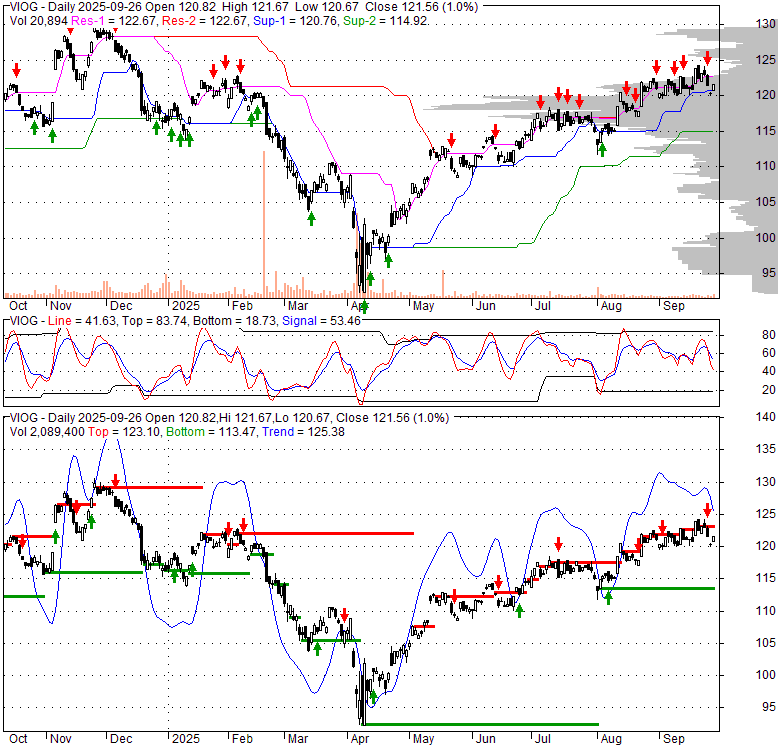This screenshot has height=745, width=780.
Task: Click the Jul label on top chart time axis
Action: (542, 306)
